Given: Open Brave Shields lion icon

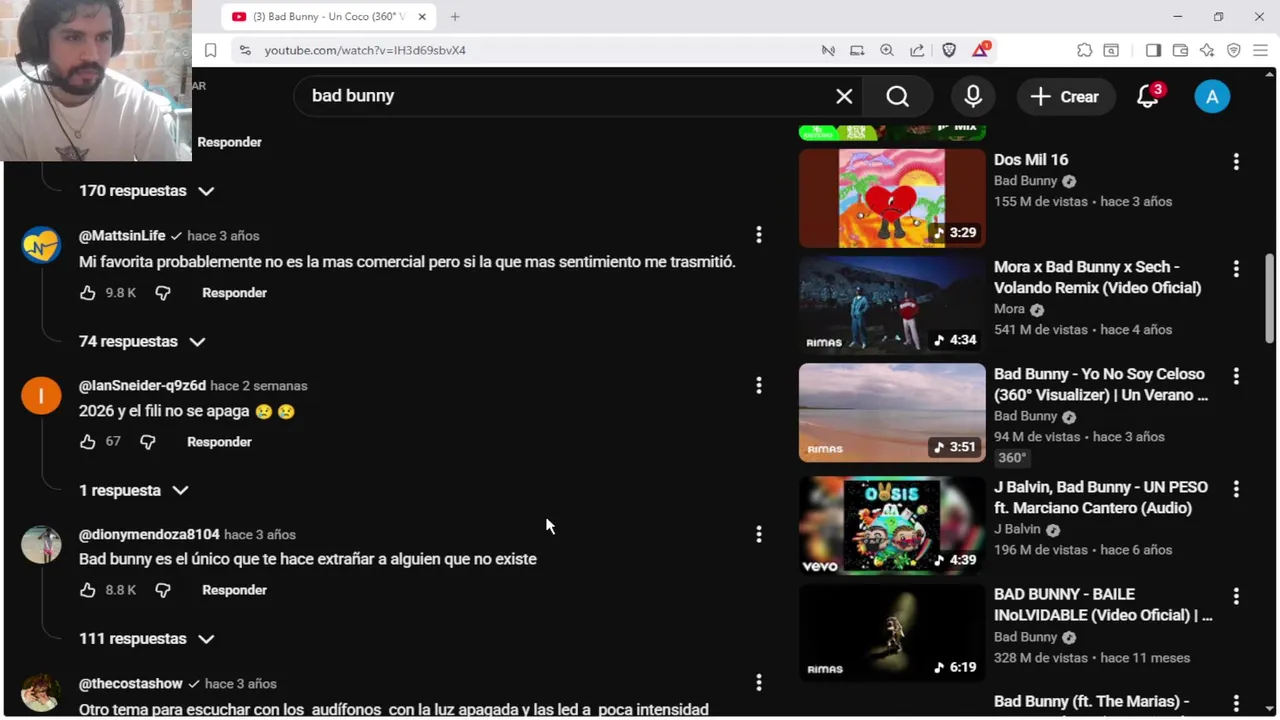Looking at the screenshot, I should (x=949, y=50).
